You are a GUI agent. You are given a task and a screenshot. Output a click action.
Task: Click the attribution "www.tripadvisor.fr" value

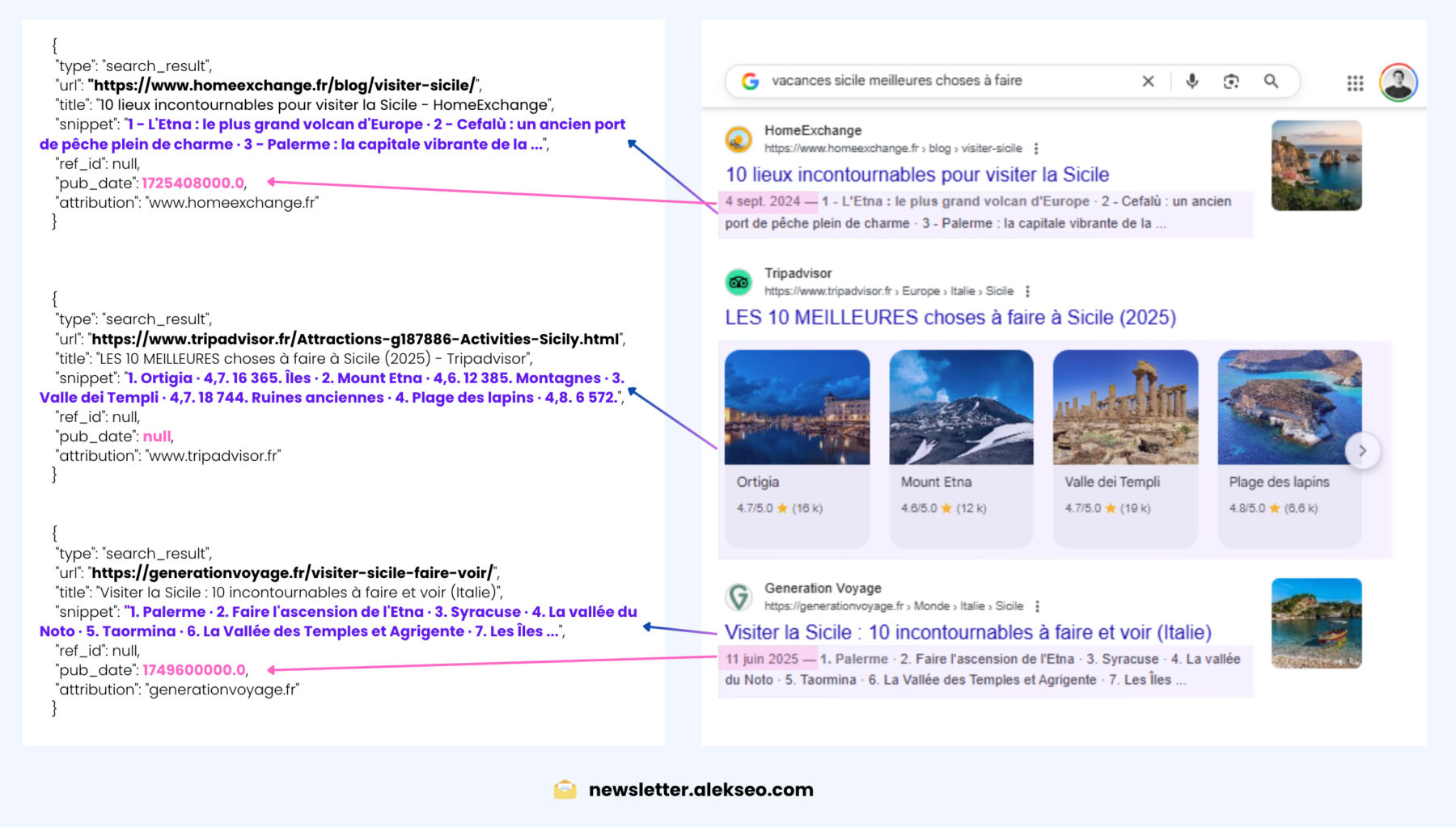coord(213,456)
